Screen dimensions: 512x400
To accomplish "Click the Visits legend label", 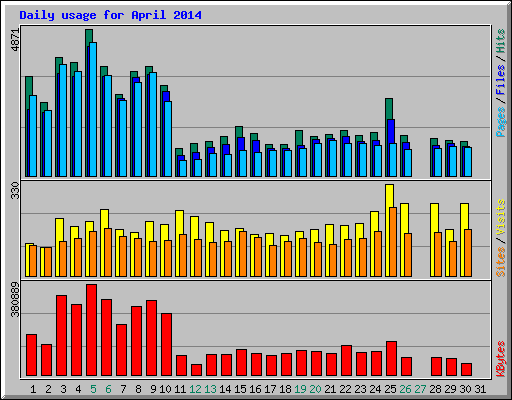I will [500, 217].
